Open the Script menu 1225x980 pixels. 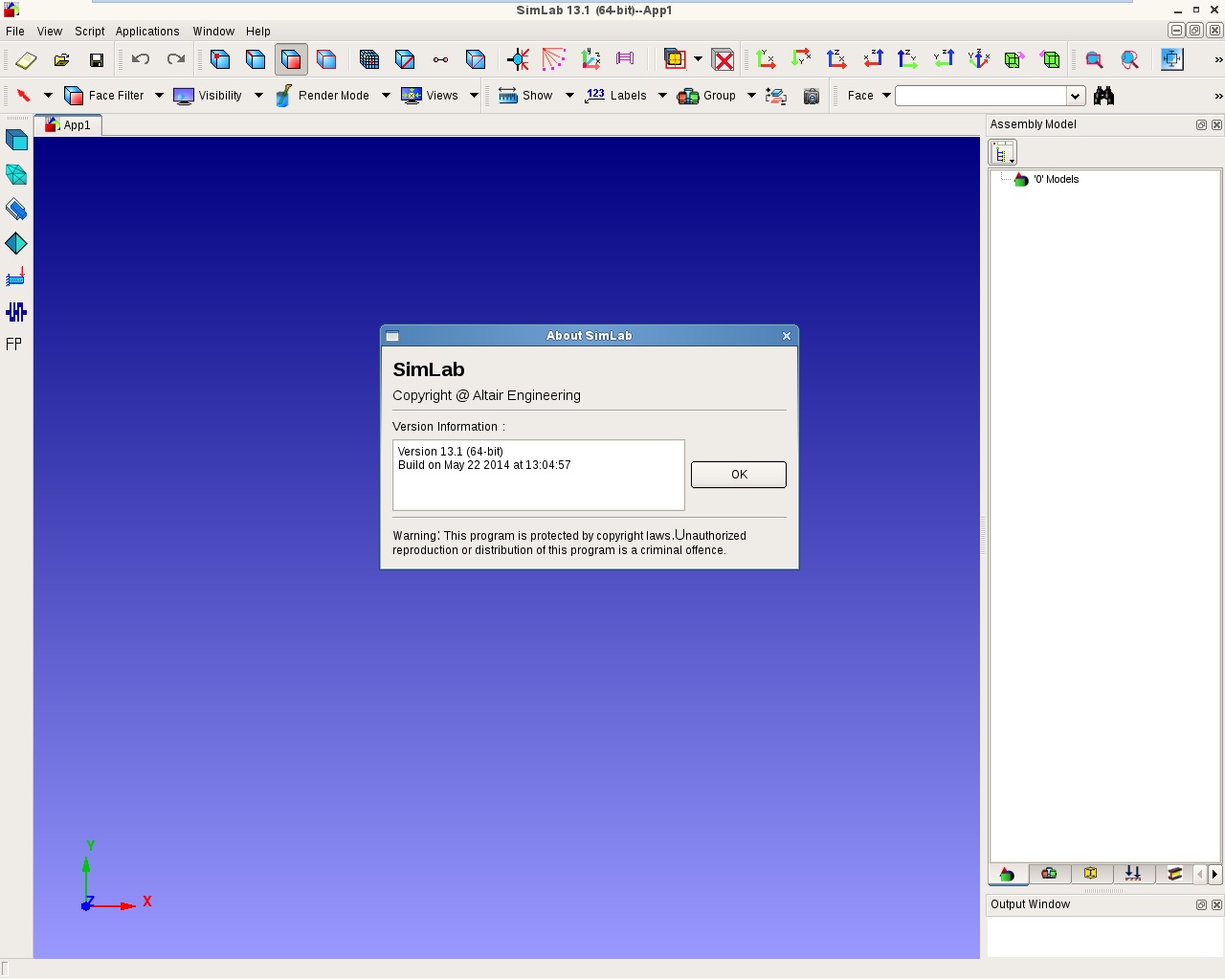(90, 32)
